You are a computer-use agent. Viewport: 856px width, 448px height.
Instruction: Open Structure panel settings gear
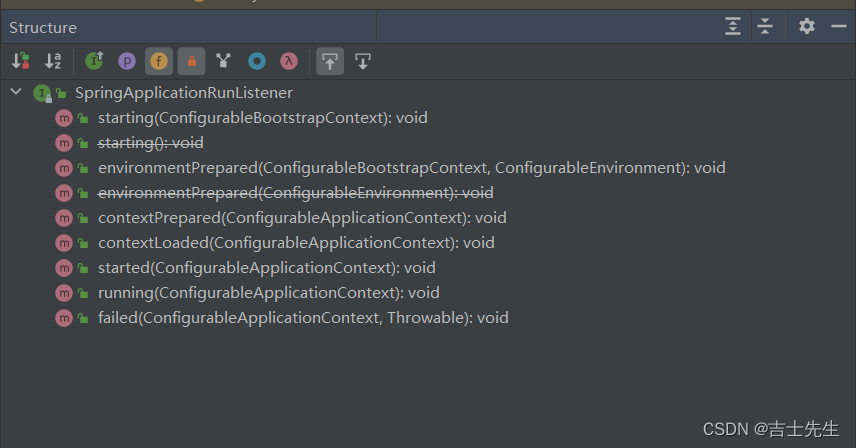(x=807, y=26)
